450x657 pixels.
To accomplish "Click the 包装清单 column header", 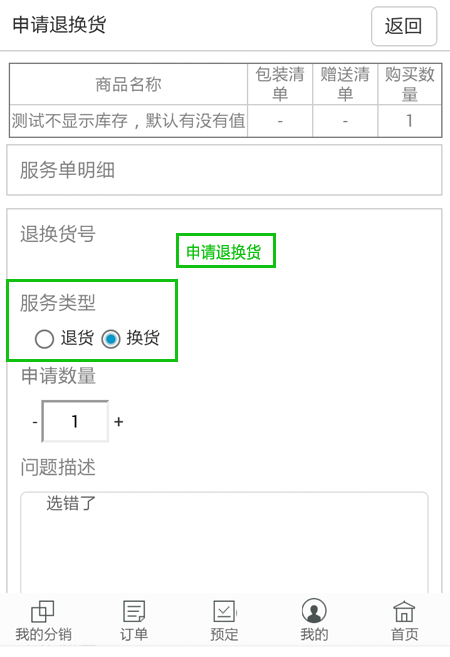I will (x=280, y=84).
